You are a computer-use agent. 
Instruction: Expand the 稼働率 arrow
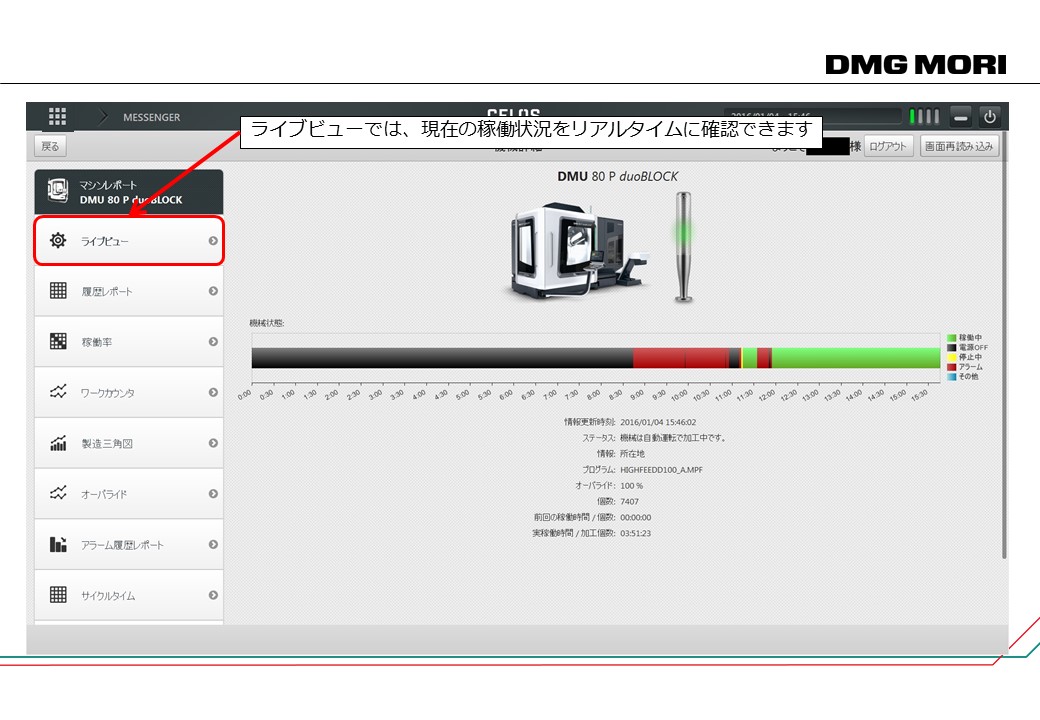213,341
